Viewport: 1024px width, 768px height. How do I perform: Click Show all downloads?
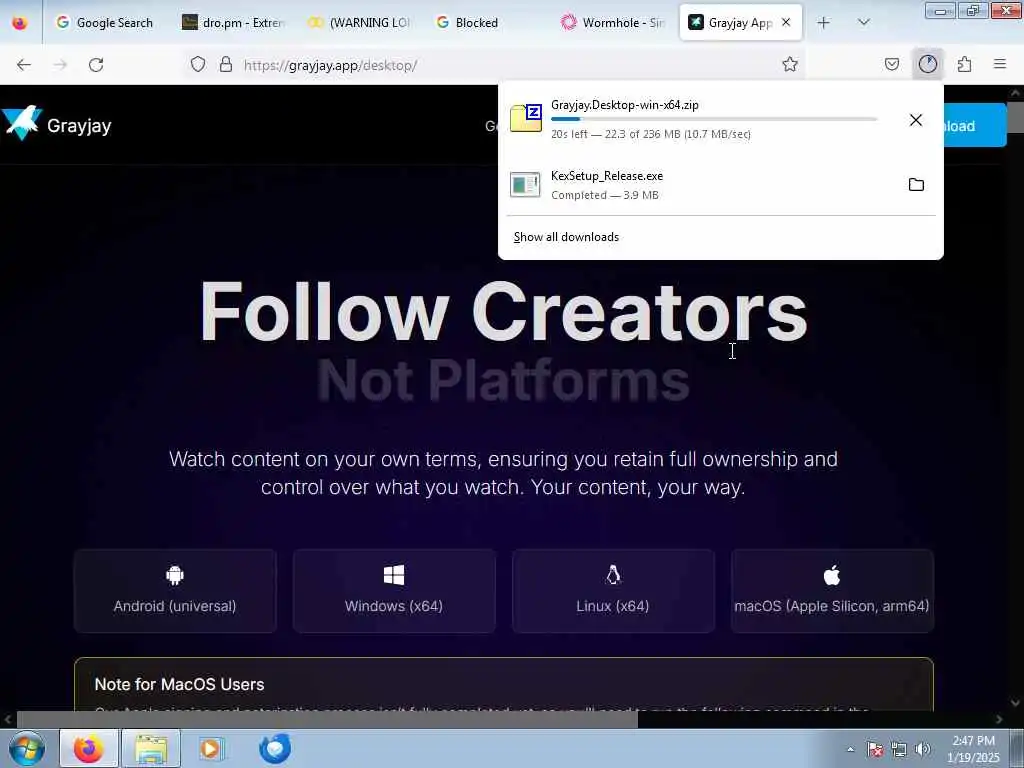566,237
